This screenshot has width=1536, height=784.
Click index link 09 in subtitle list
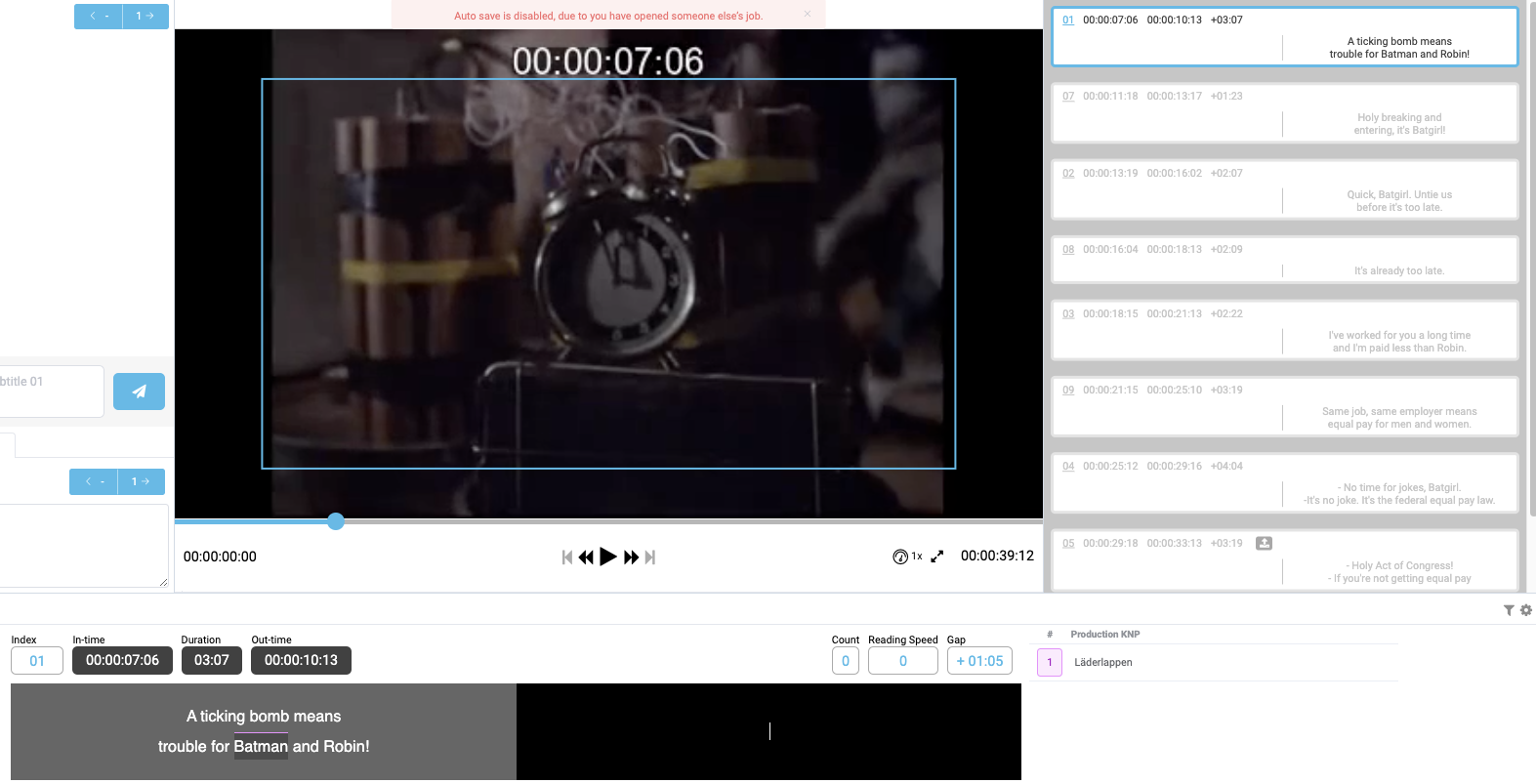point(1068,391)
